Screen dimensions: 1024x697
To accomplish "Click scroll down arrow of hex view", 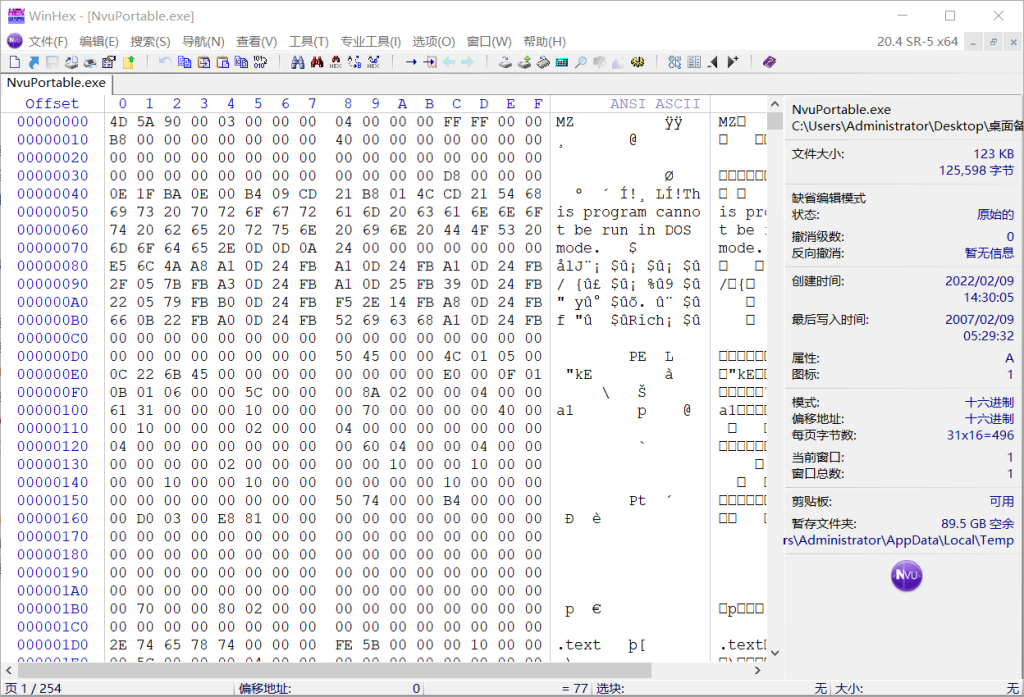I will pyautogui.click(x=775, y=652).
